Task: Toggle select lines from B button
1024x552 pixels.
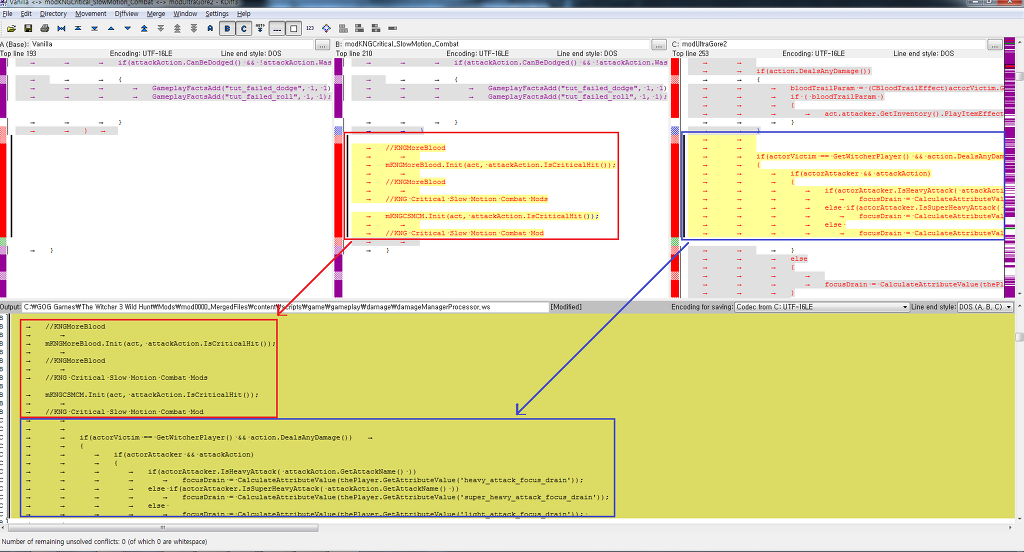Action: 227,28
